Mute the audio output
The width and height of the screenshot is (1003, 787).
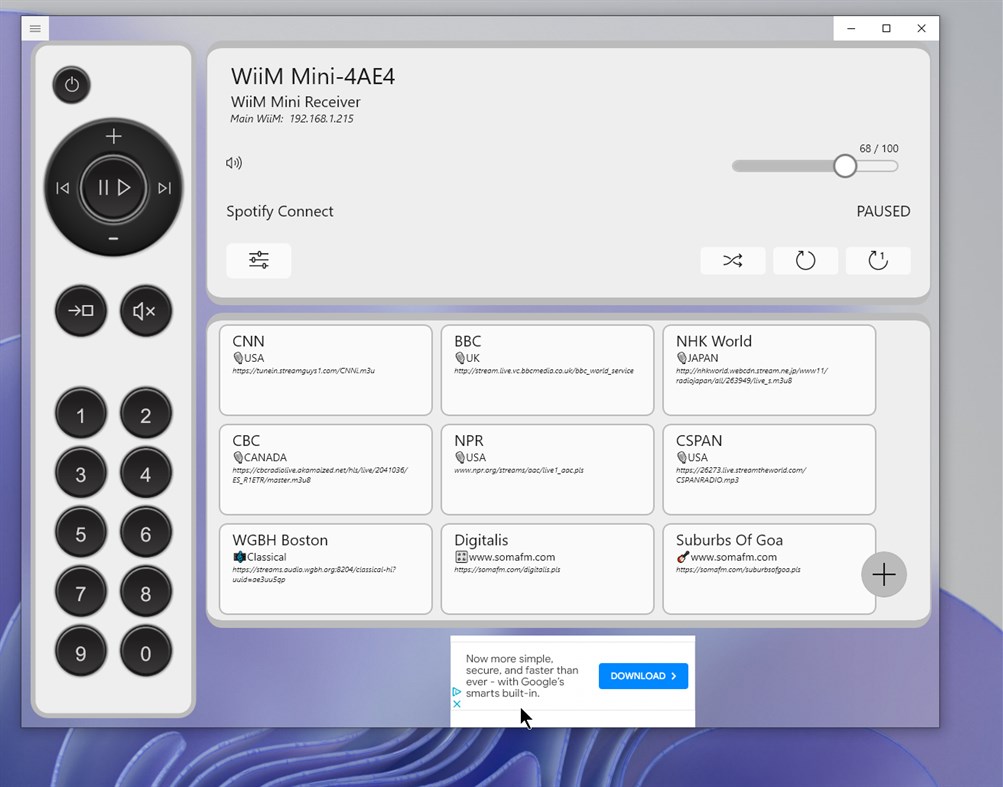pyautogui.click(x=145, y=310)
